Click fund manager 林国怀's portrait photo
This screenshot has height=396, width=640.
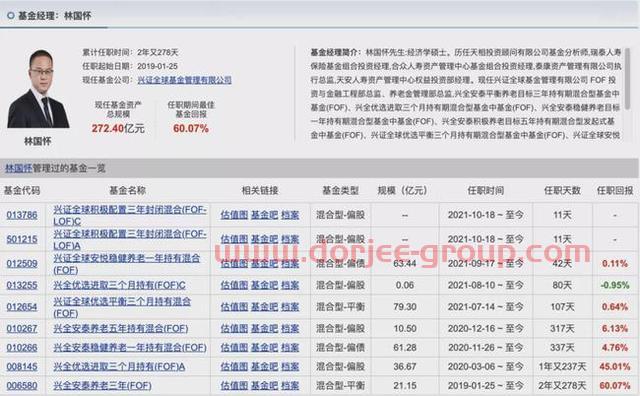tap(38, 89)
